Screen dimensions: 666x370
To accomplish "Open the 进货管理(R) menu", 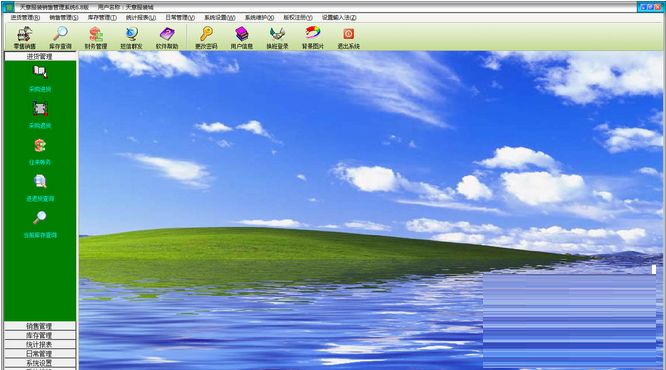I will pos(25,17).
